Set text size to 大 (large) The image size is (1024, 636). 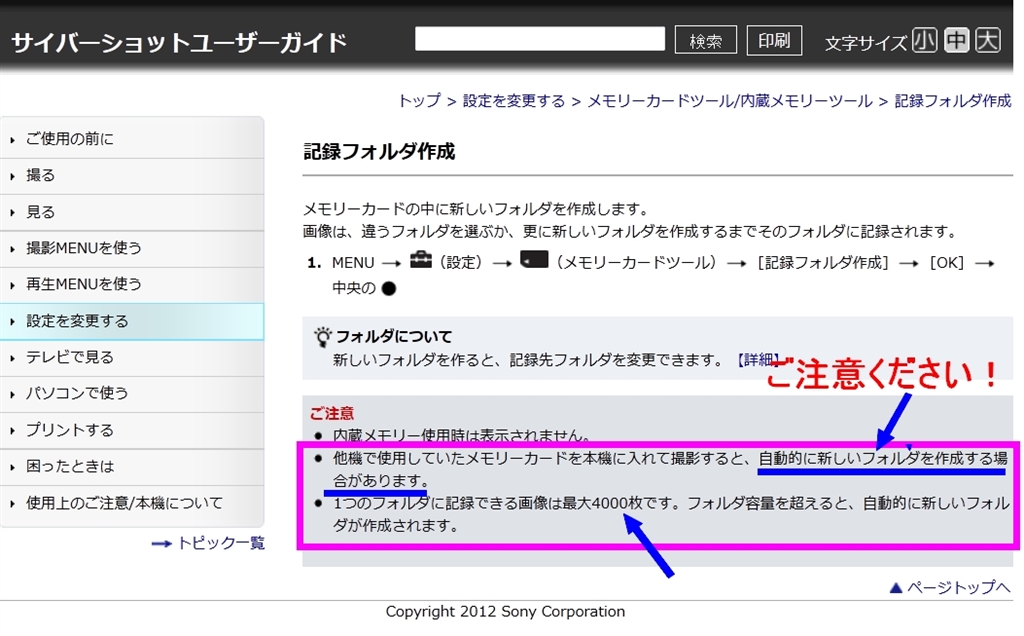[987, 40]
